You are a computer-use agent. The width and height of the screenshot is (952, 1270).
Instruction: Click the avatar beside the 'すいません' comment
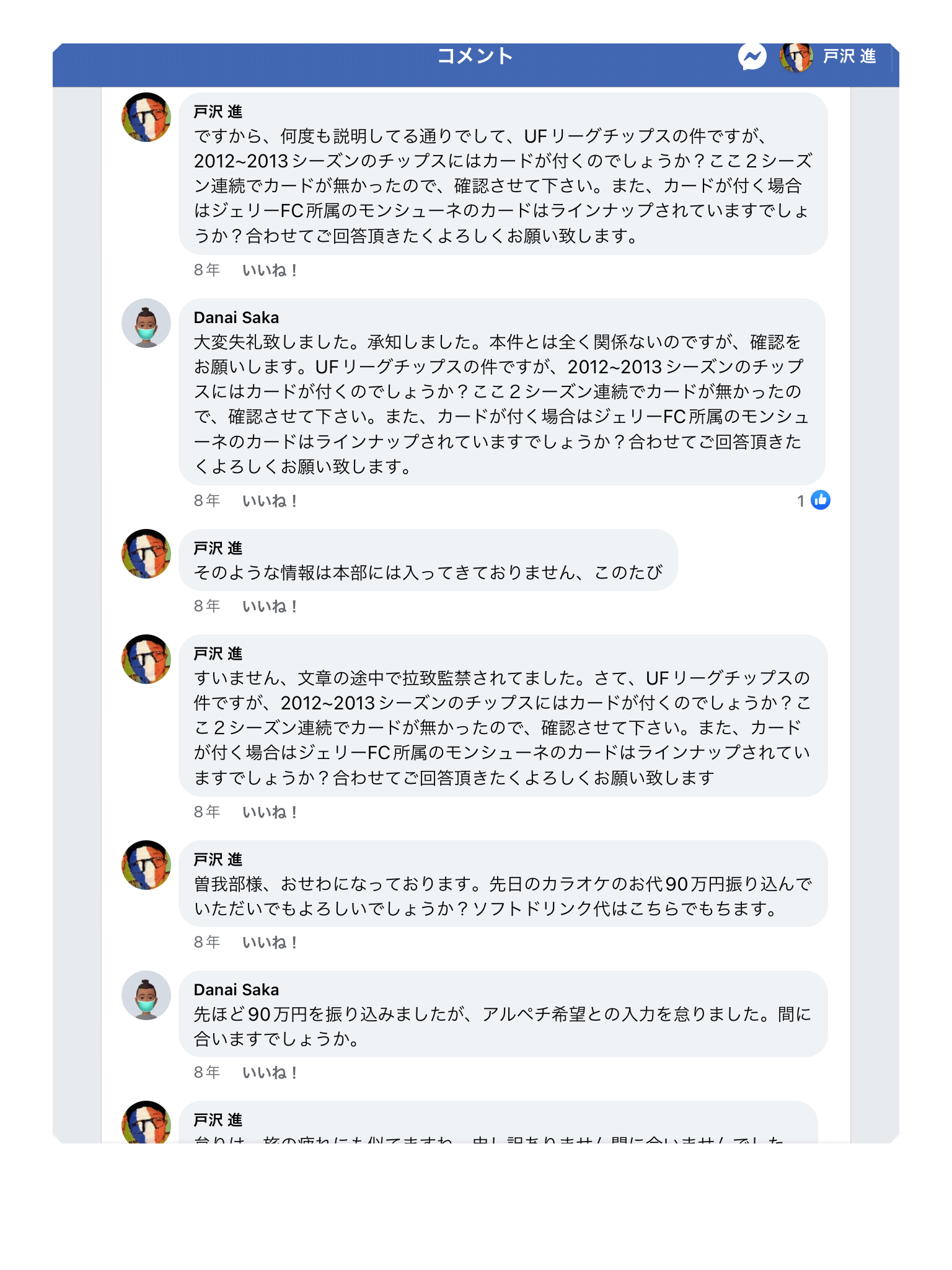coord(146,659)
